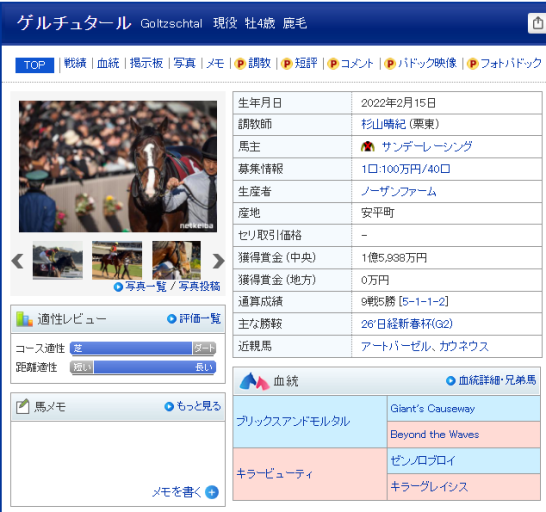Click the share icon in the header

[538, 23]
